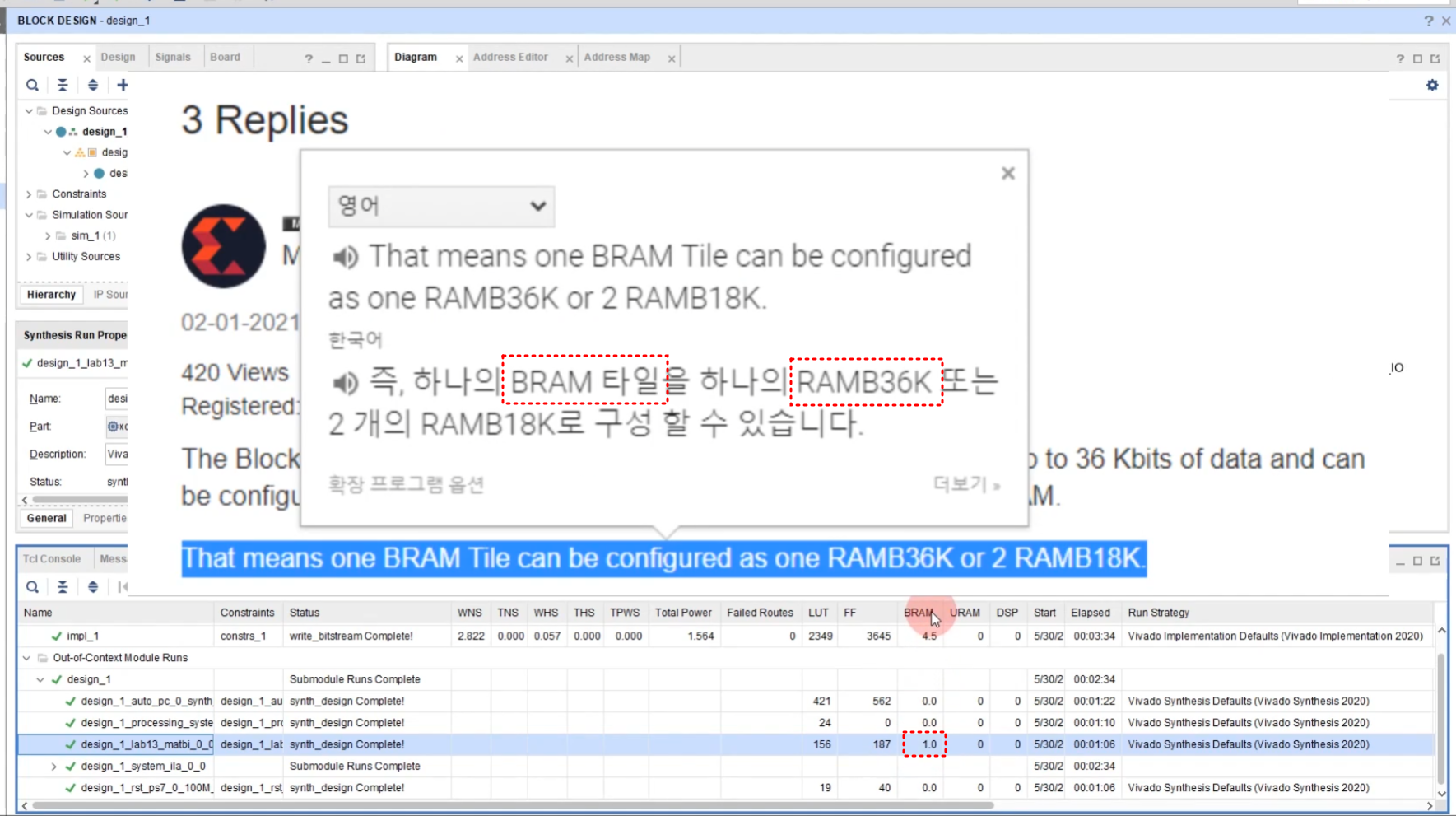The height and width of the screenshot is (816, 1456).
Task: Expand the Utility Sources node
Action: pos(29,257)
